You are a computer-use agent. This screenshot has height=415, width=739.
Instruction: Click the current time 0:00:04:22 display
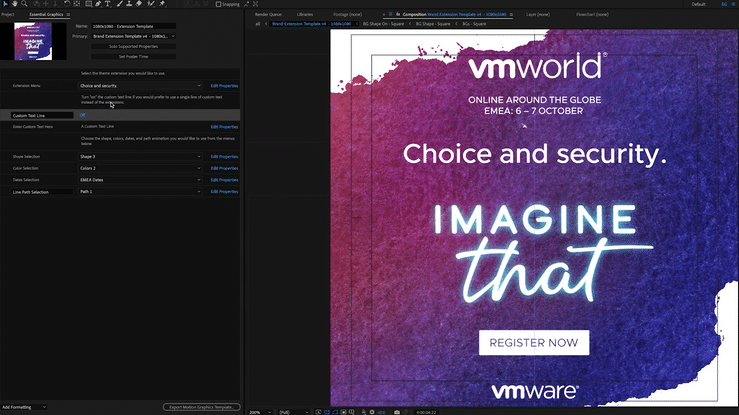pos(426,412)
